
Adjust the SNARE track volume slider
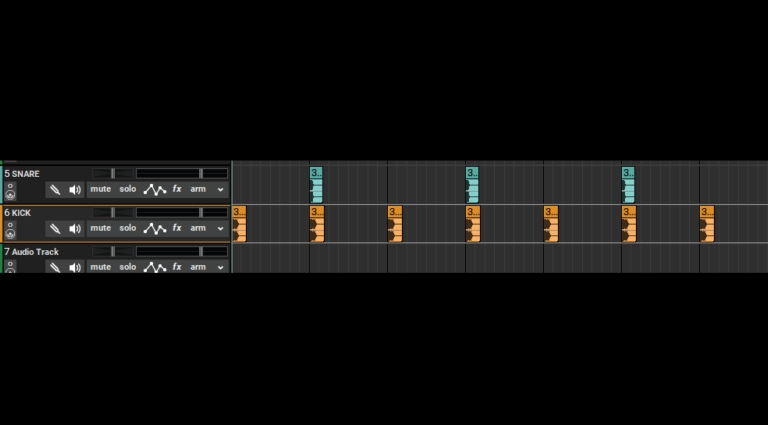(112, 174)
